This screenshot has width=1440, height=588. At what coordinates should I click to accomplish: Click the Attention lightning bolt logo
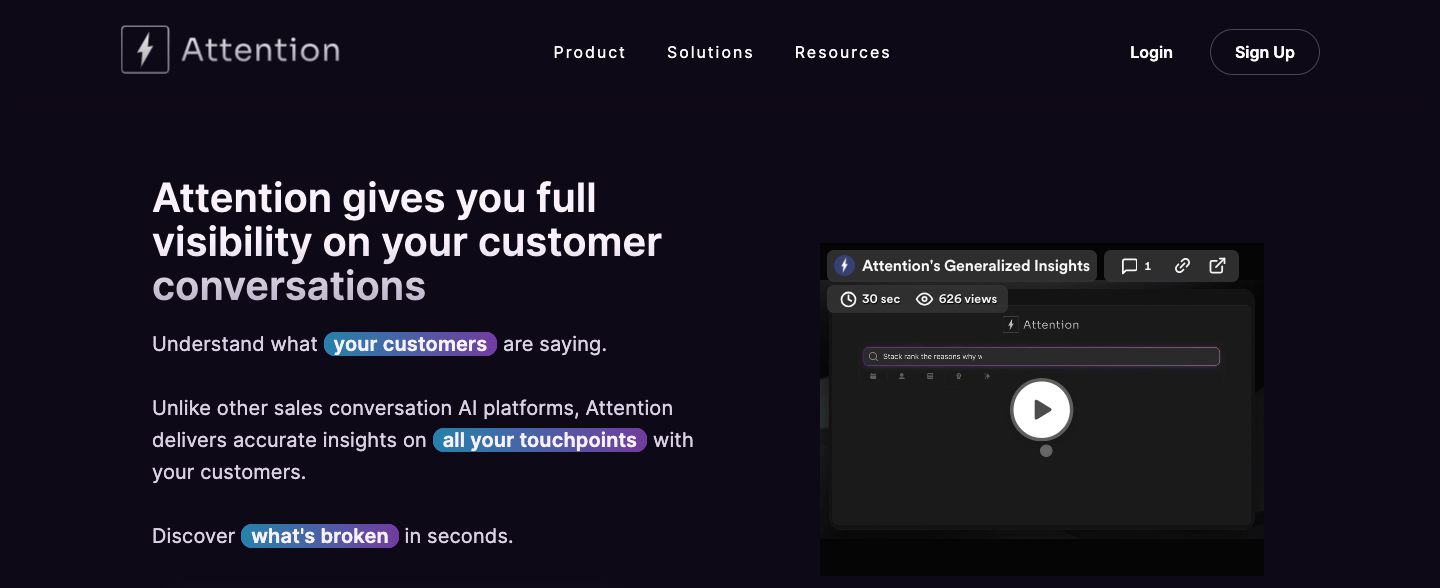(145, 50)
